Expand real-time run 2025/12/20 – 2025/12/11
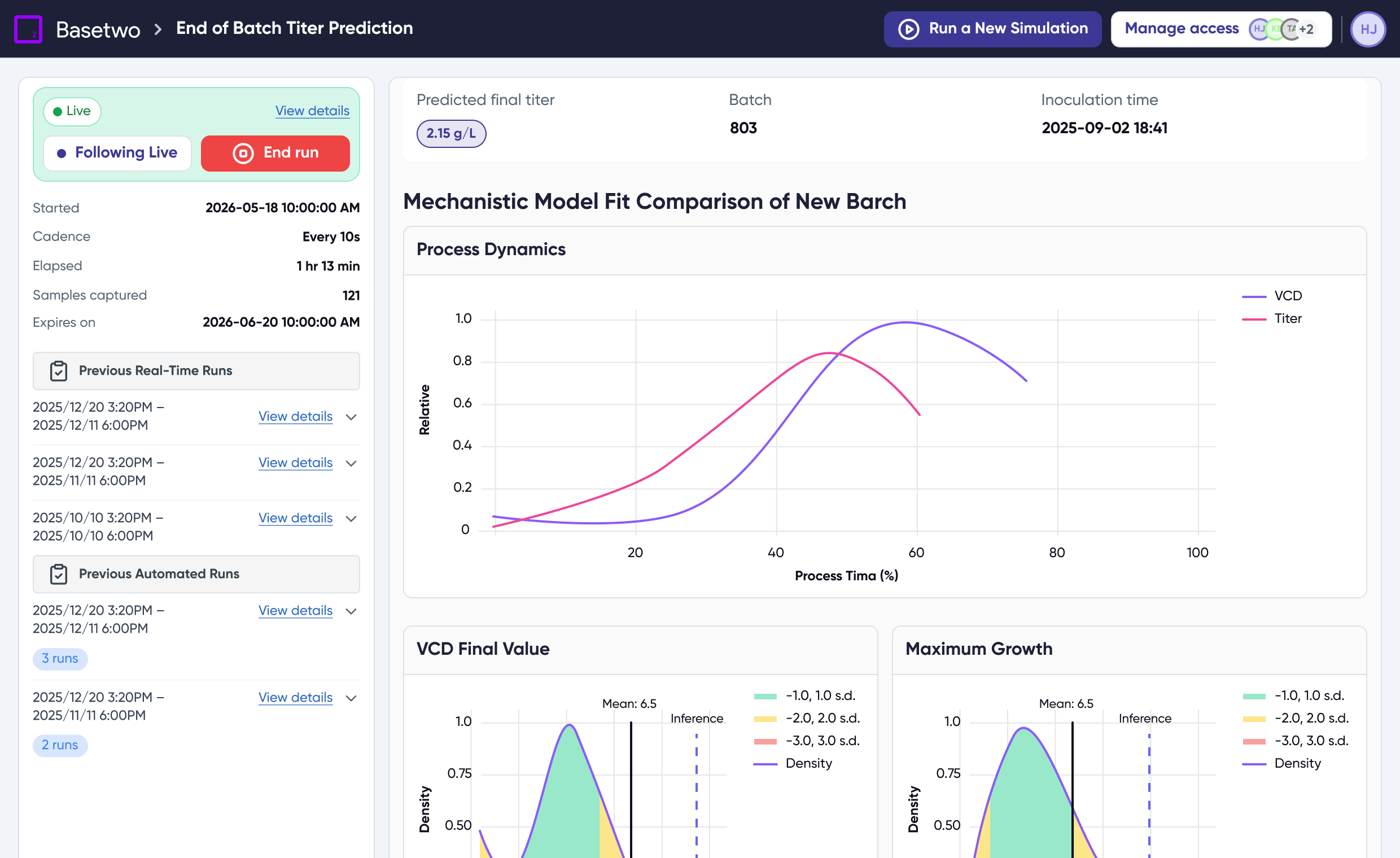This screenshot has height=858, width=1400. 352,417
